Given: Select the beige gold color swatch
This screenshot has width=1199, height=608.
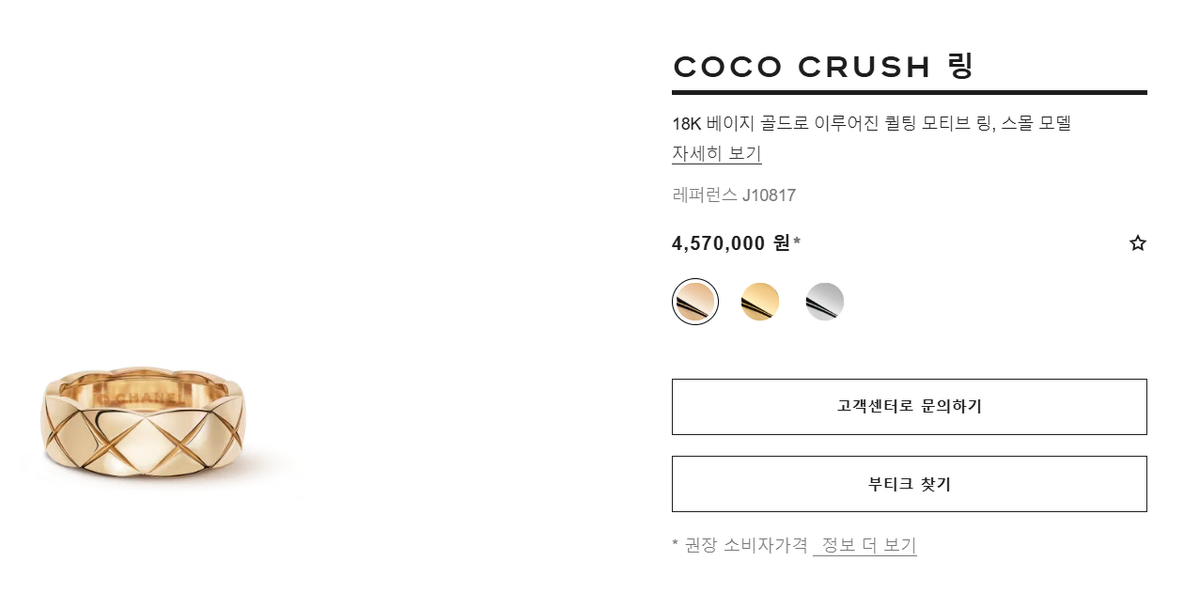Looking at the screenshot, I should (695, 301).
